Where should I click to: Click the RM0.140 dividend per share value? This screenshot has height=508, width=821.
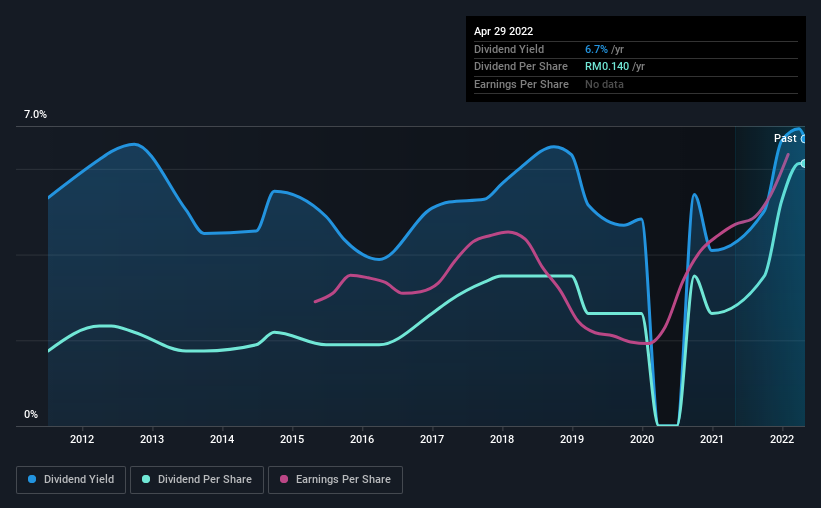[607, 67]
